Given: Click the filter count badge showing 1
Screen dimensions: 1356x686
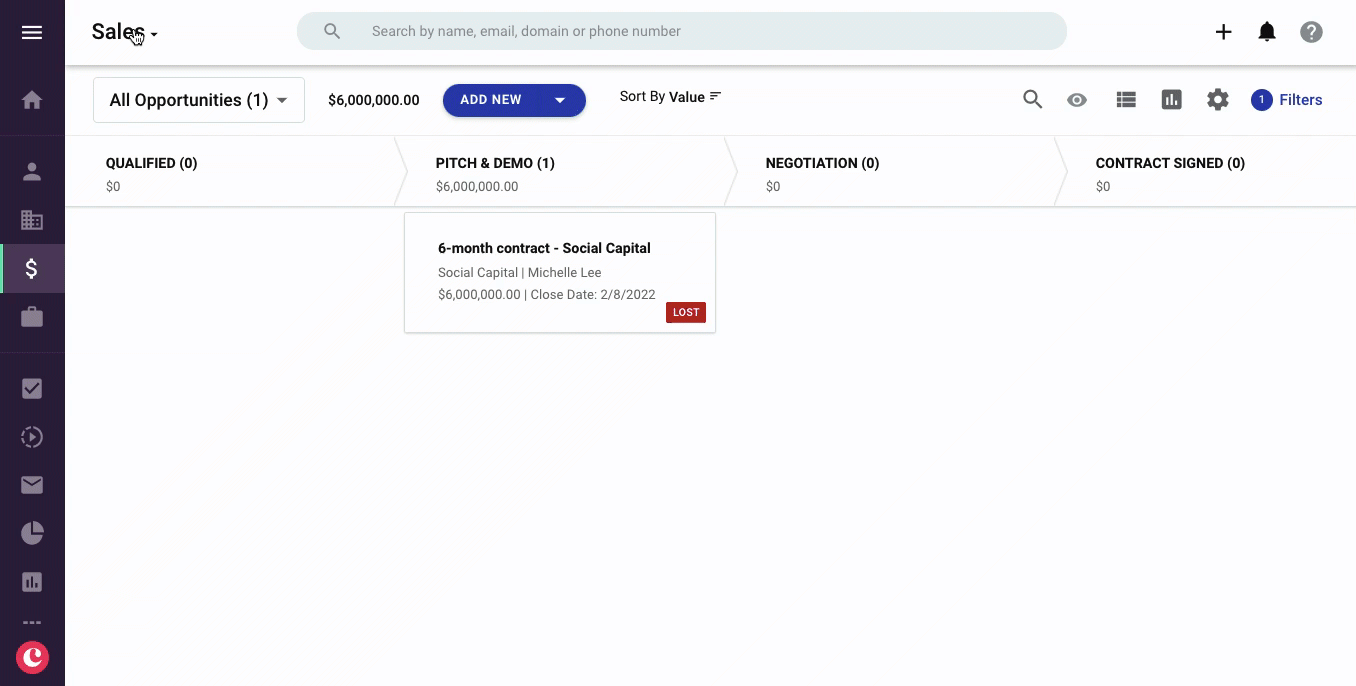Looking at the screenshot, I should (x=1262, y=100).
